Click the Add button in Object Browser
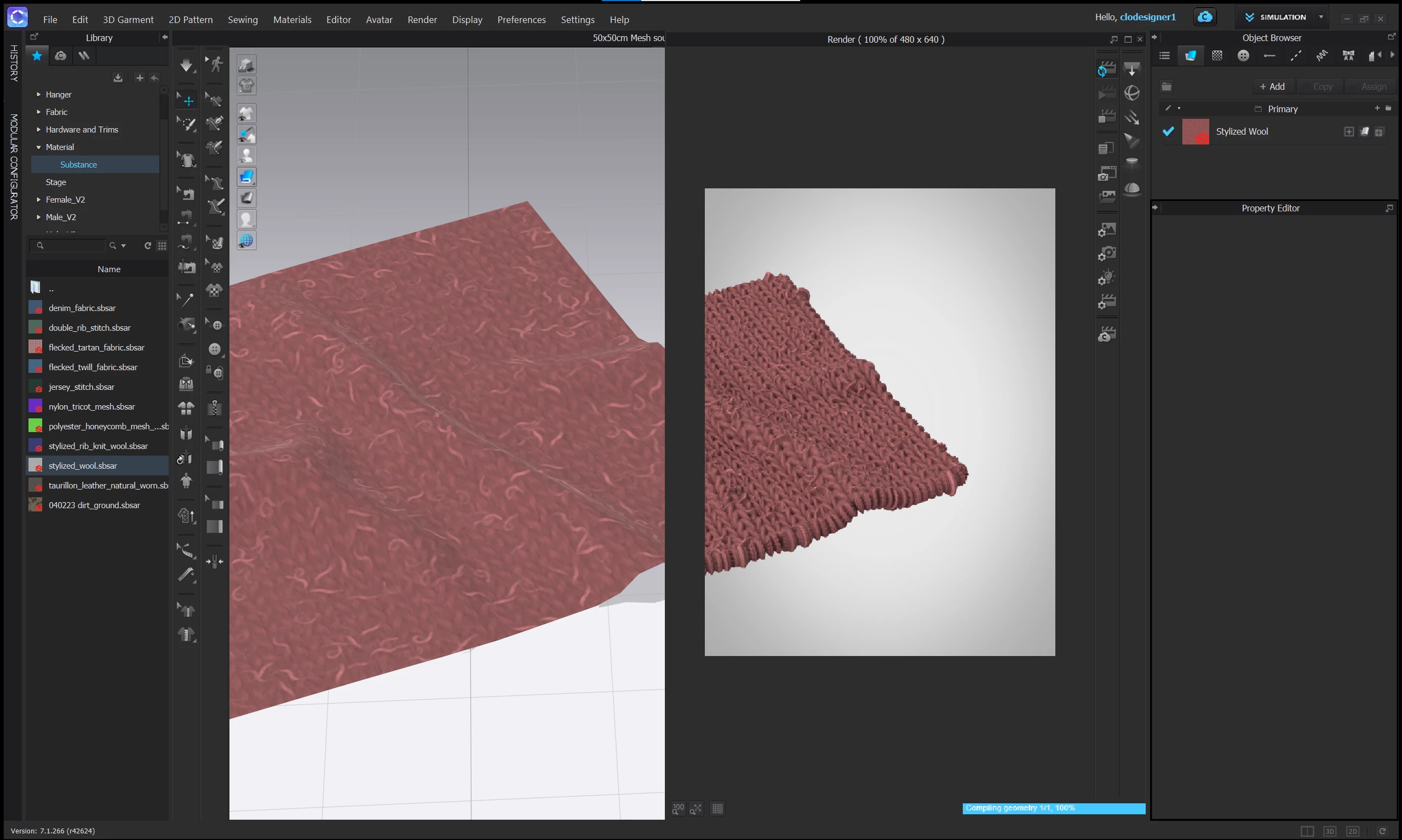This screenshot has width=1402, height=840. (x=1272, y=87)
